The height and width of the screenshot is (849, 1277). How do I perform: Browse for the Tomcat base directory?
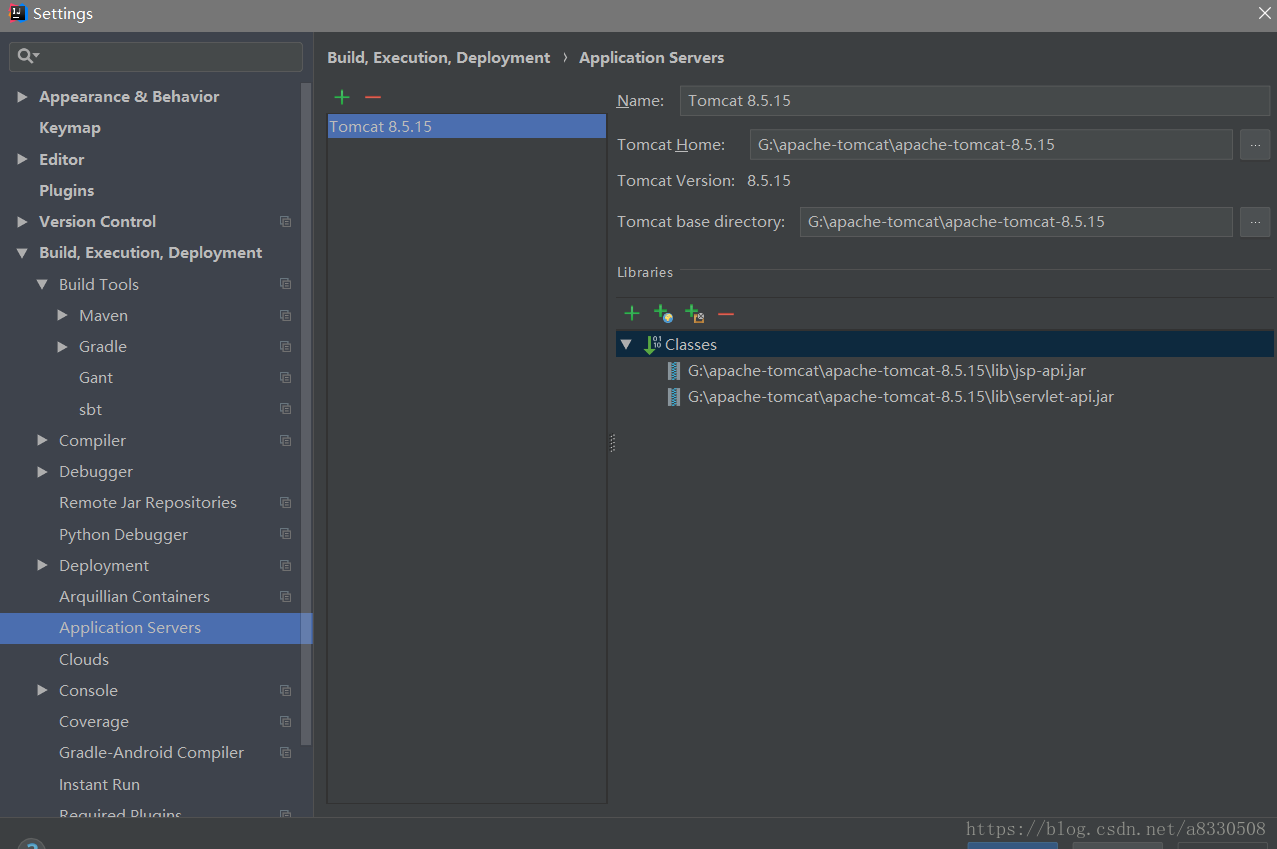click(x=1255, y=222)
